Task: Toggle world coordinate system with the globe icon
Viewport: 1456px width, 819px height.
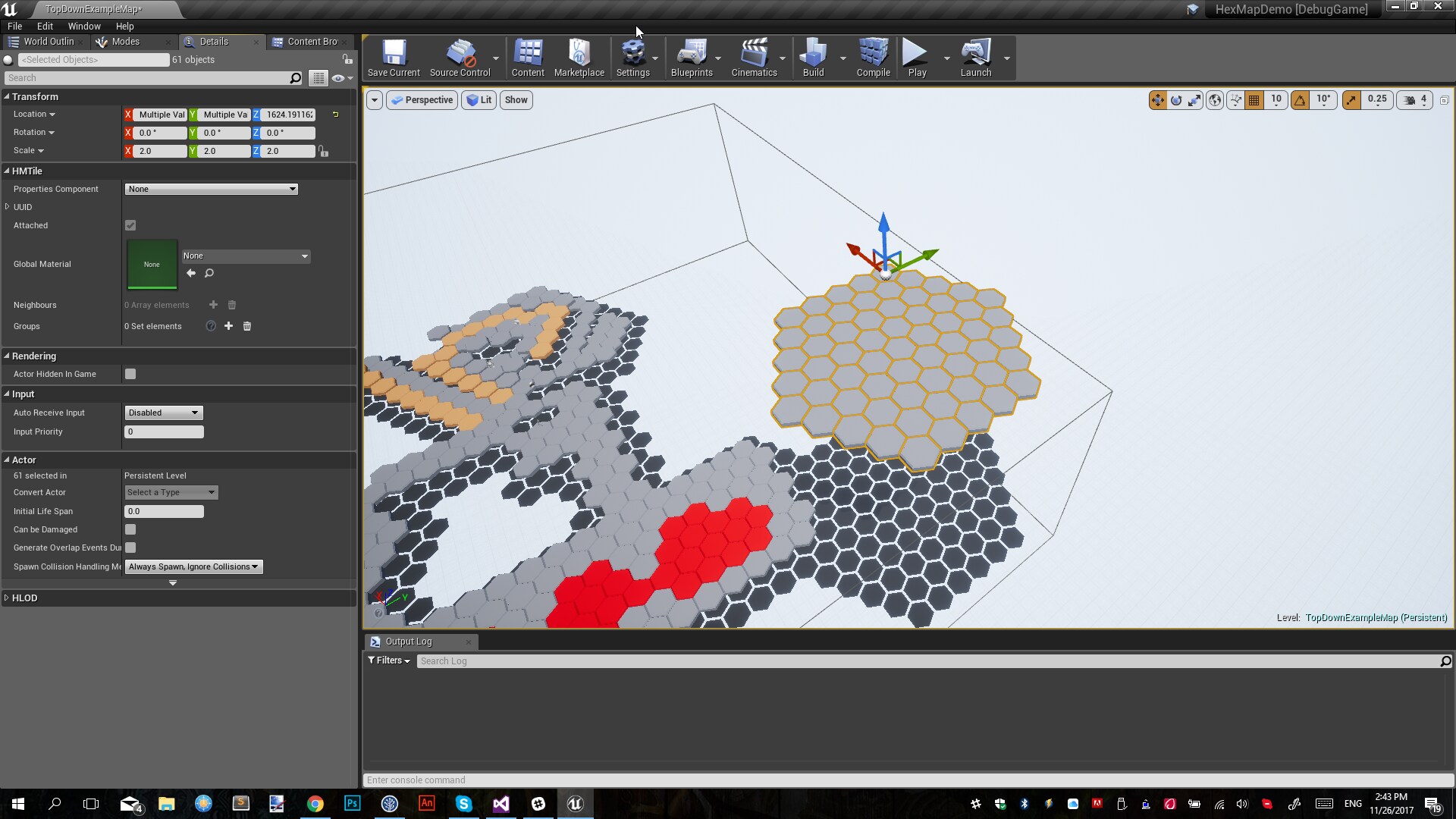Action: tap(1214, 99)
